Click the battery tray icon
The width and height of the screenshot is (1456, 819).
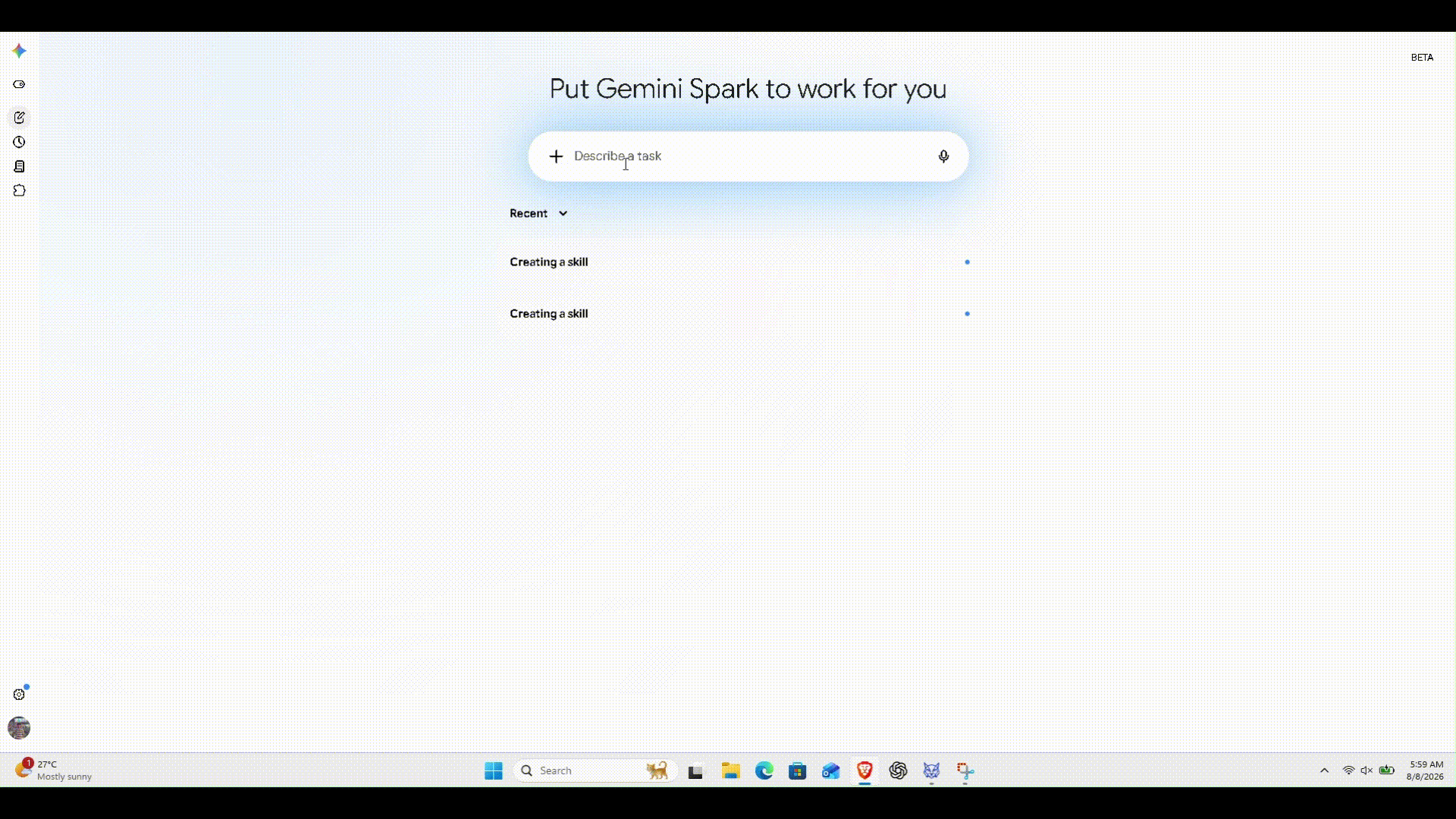(x=1387, y=770)
